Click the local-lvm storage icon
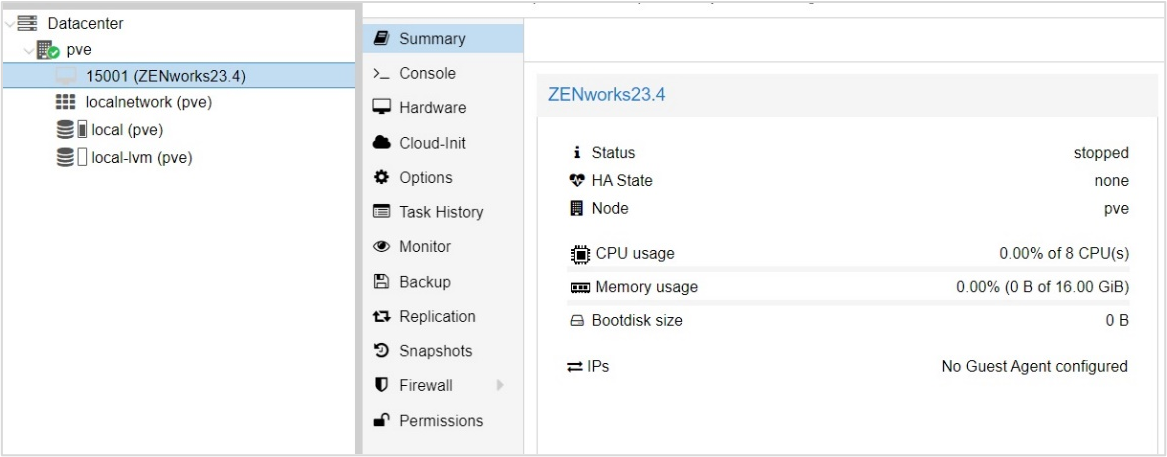Image resolution: width=1167 pixels, height=457 pixels. pos(70,158)
